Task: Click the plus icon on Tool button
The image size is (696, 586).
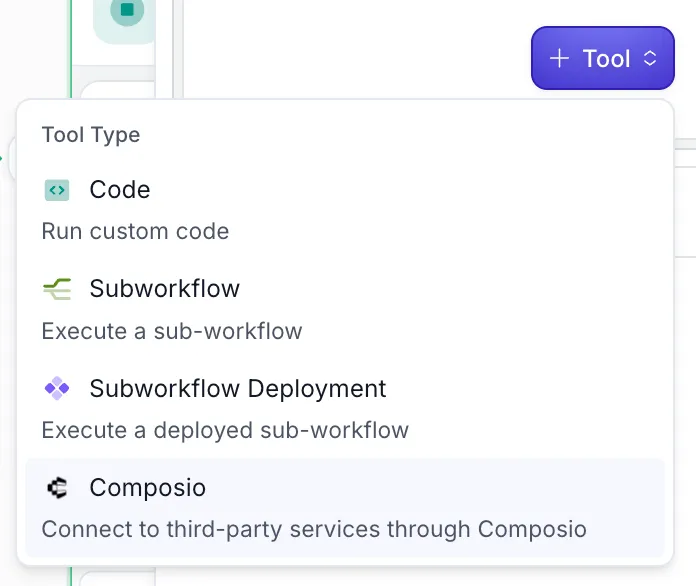Action: (559, 58)
